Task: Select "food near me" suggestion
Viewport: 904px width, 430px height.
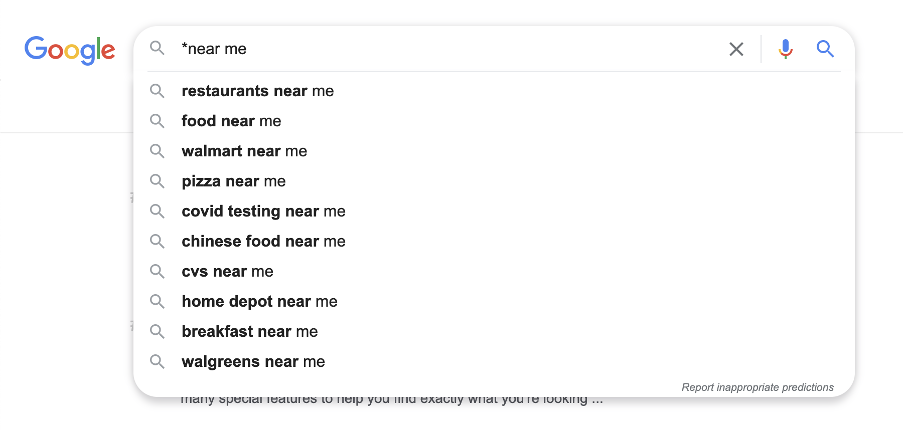Action: tap(494, 121)
